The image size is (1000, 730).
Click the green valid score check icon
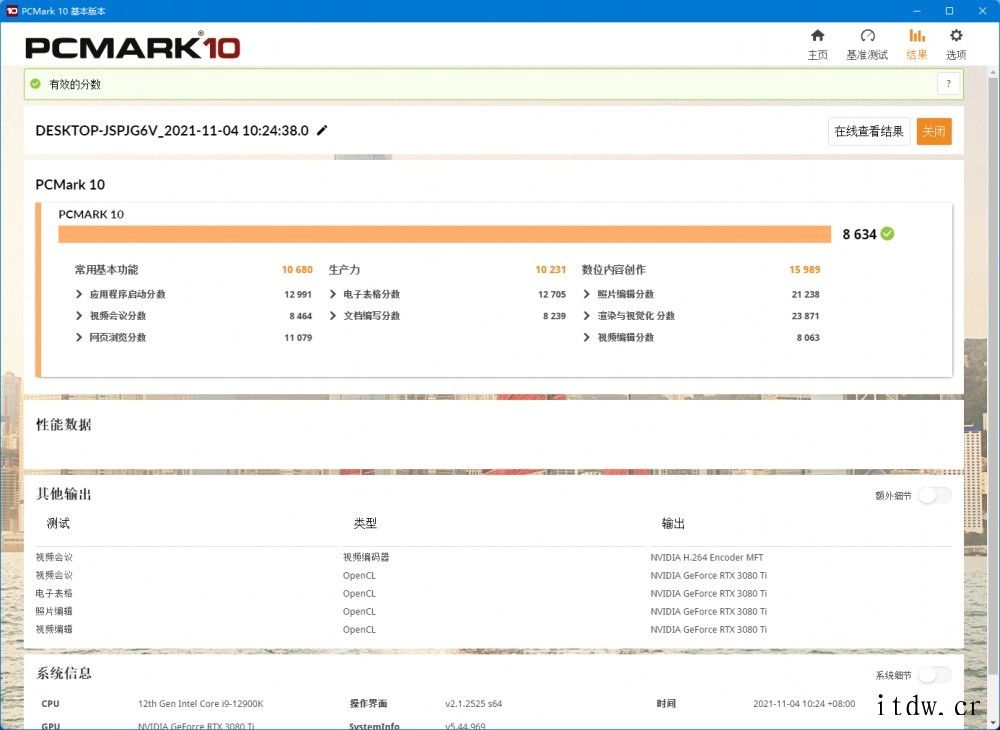click(x=36, y=84)
